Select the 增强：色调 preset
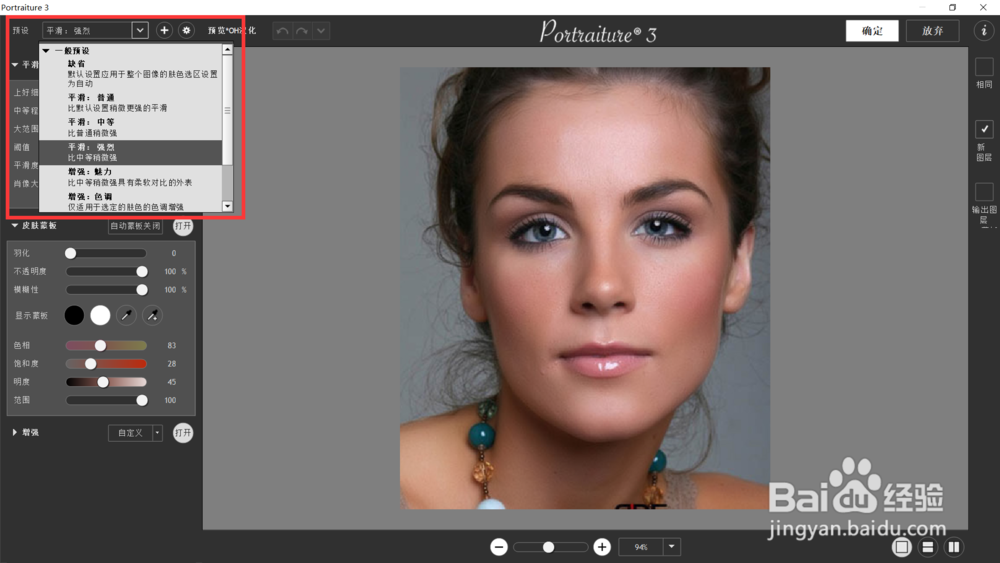The height and width of the screenshot is (563, 1000). click(131, 201)
